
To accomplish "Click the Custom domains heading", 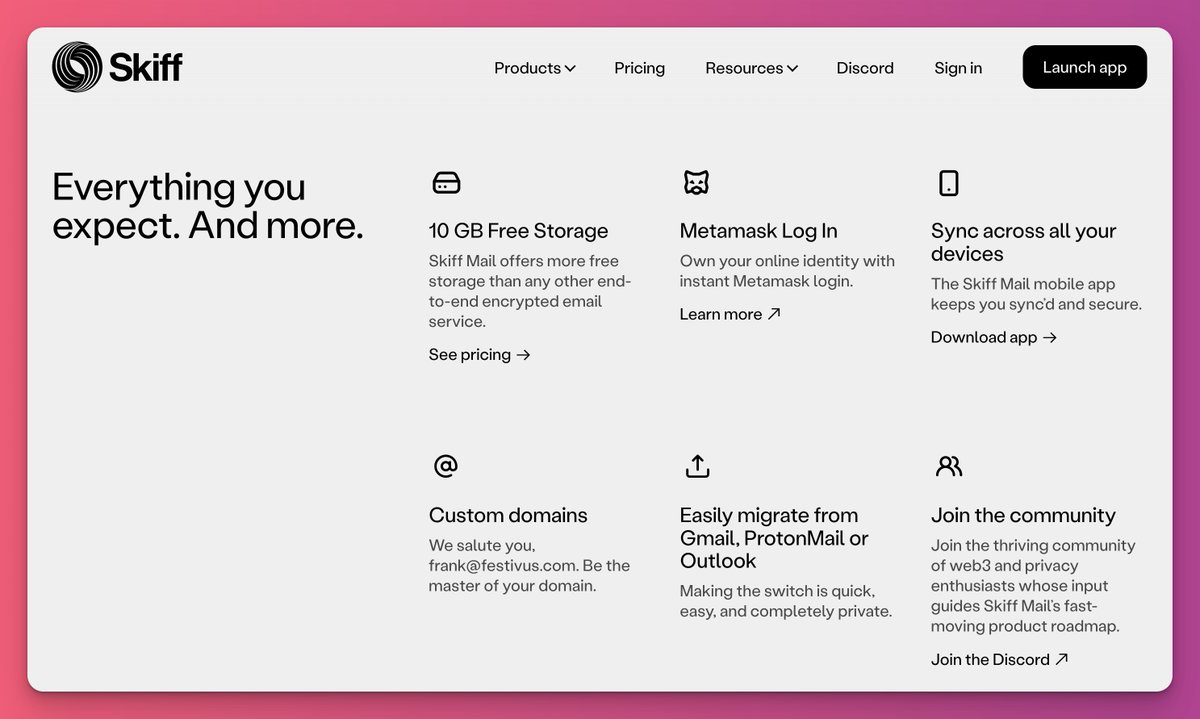I will point(508,516).
